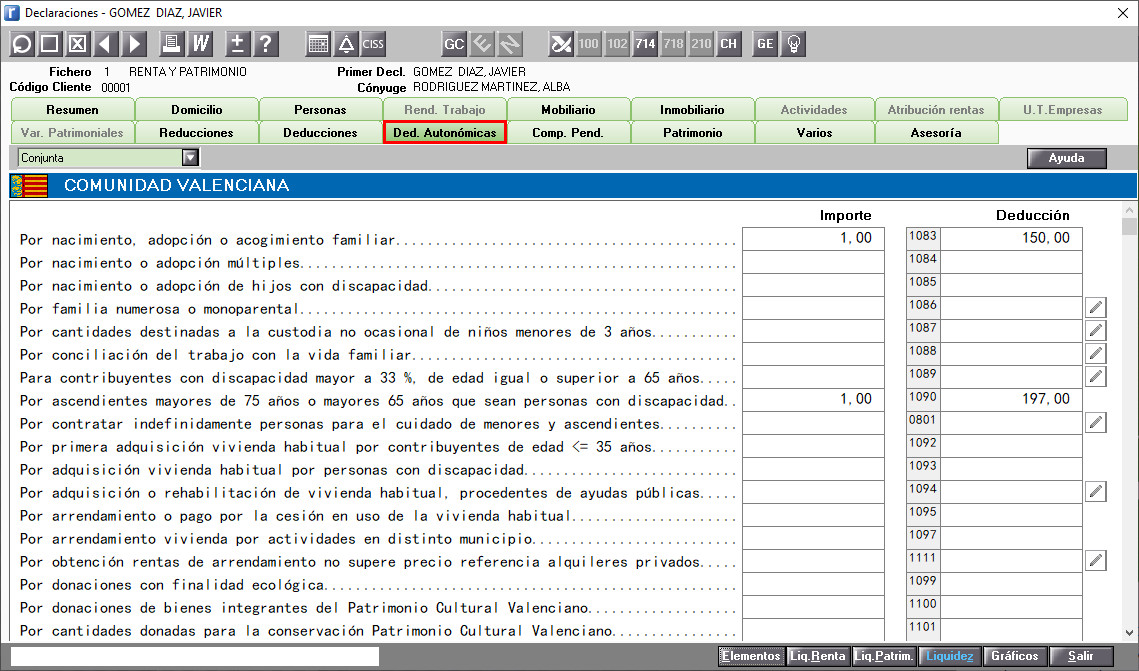Go to the Inmobiliario tab
The height and width of the screenshot is (671, 1139).
(x=692, y=110)
